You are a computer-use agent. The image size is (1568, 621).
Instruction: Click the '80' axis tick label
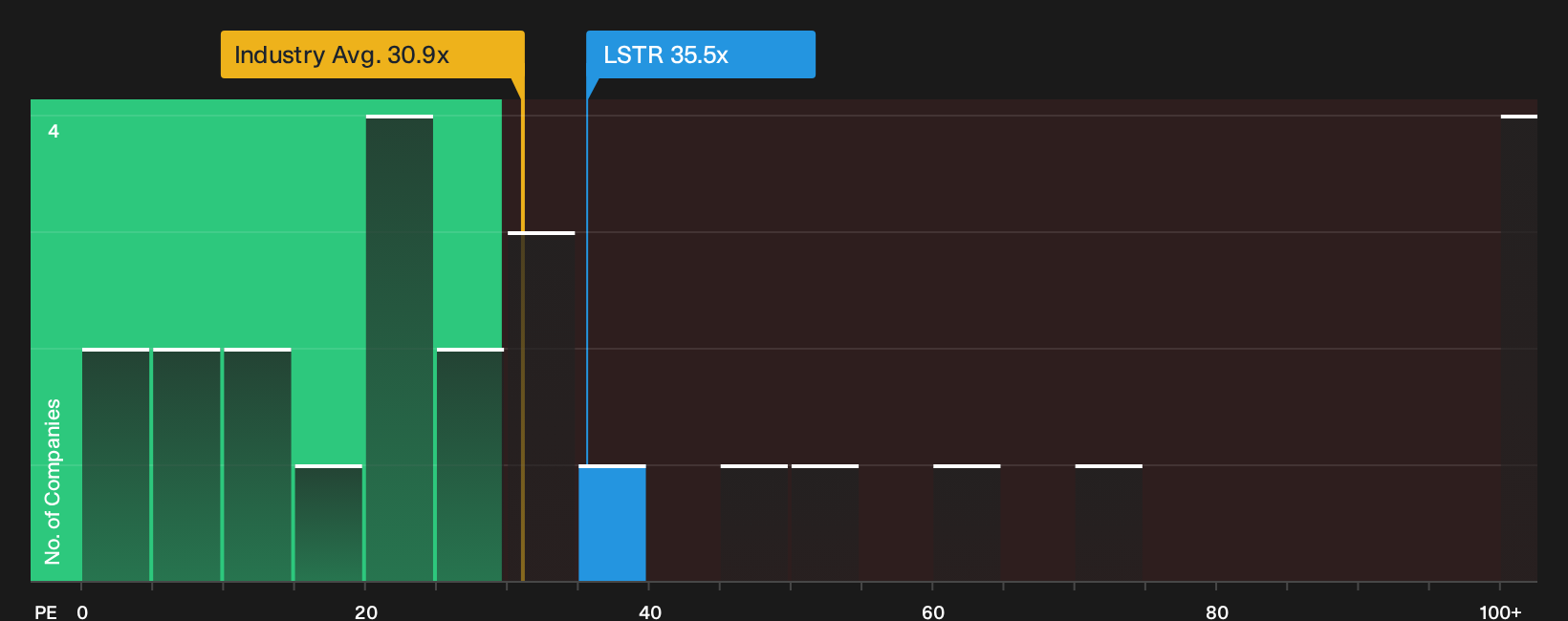click(1217, 612)
